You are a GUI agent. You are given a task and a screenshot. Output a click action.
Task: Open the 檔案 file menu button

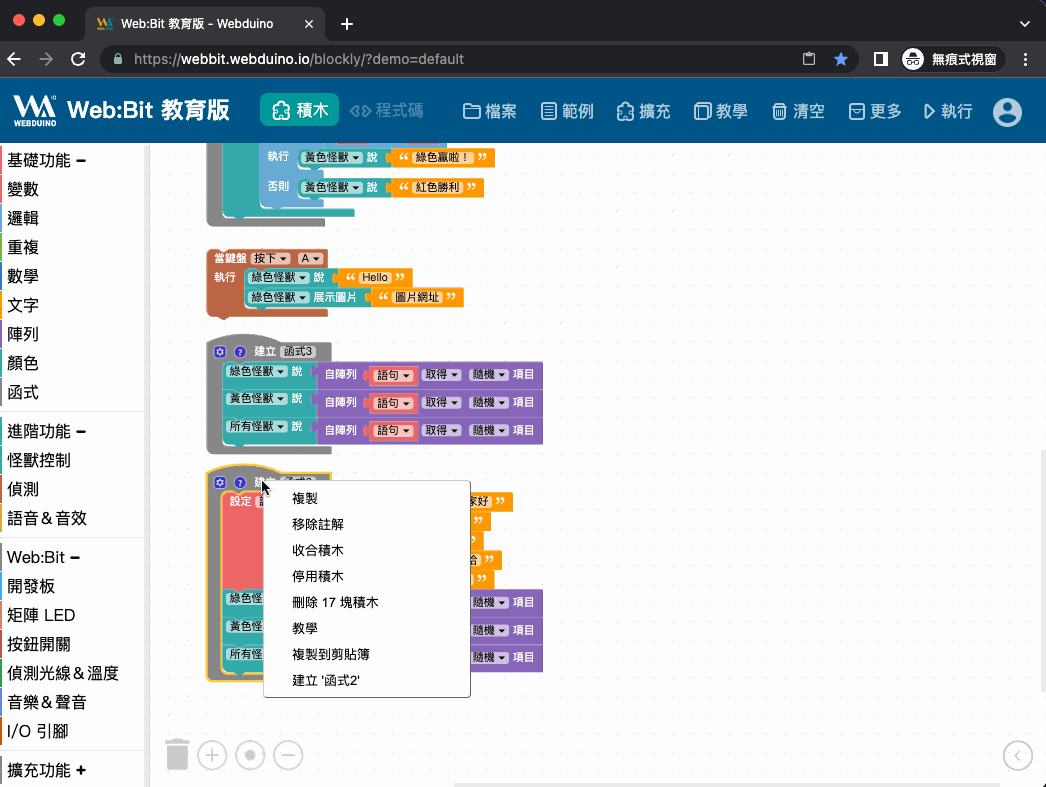[x=490, y=111]
